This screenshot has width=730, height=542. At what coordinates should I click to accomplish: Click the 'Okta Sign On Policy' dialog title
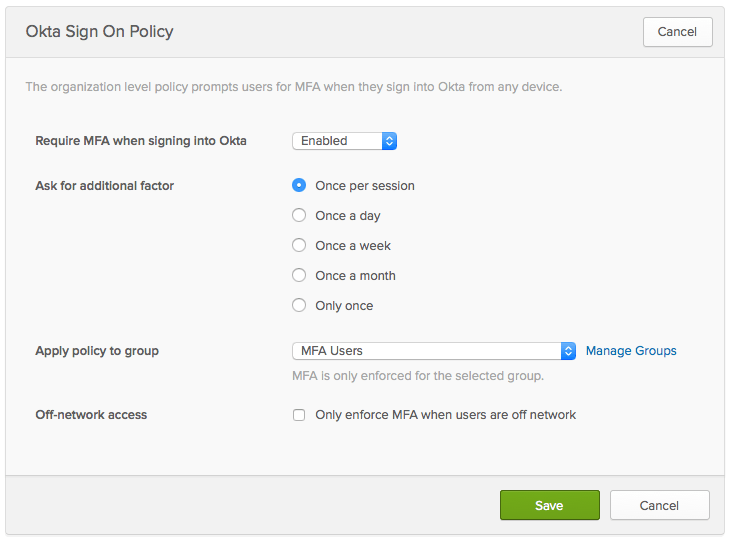[99, 32]
